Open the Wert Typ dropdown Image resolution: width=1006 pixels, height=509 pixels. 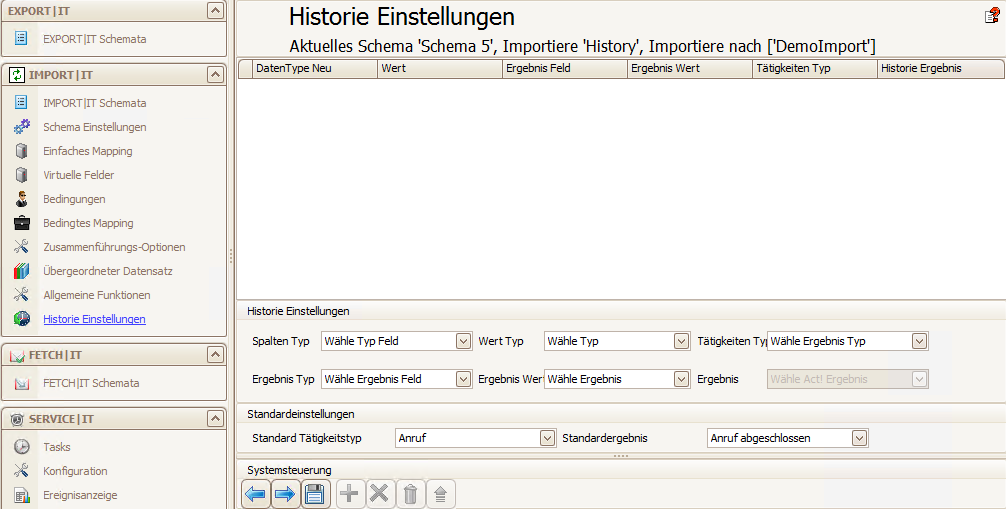point(681,341)
